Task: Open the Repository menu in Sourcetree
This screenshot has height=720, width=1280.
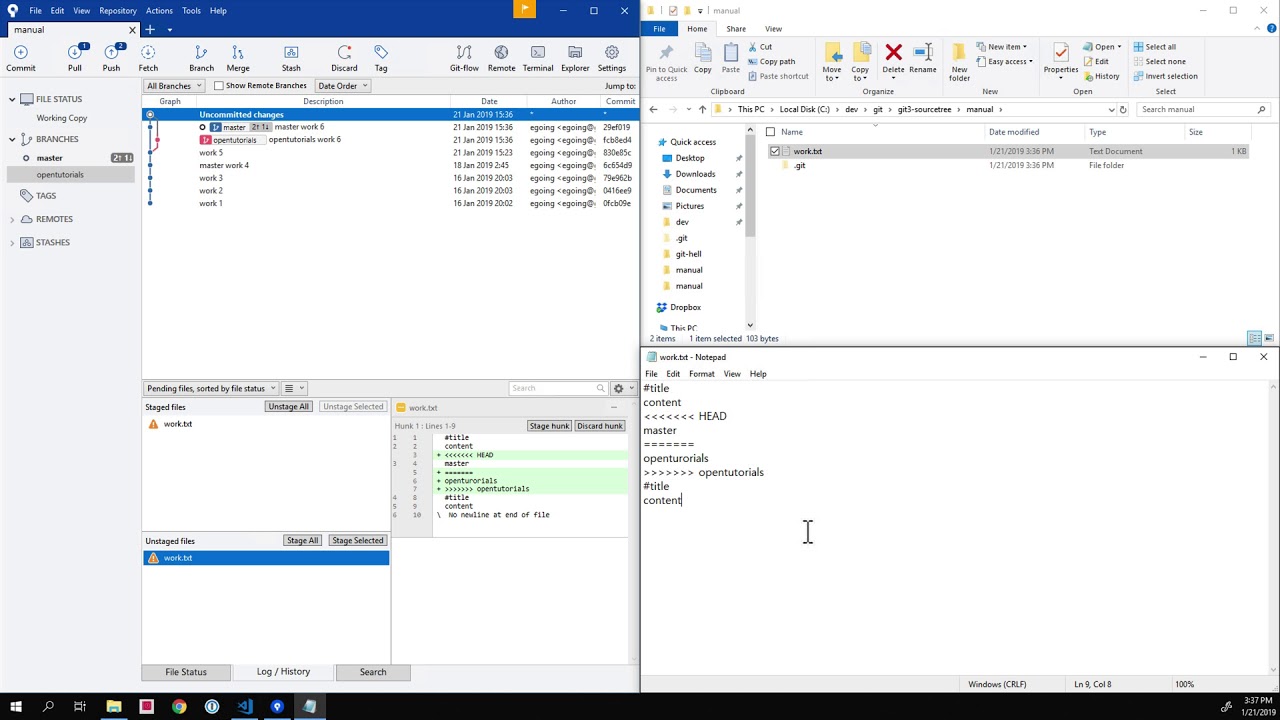Action: (x=118, y=10)
